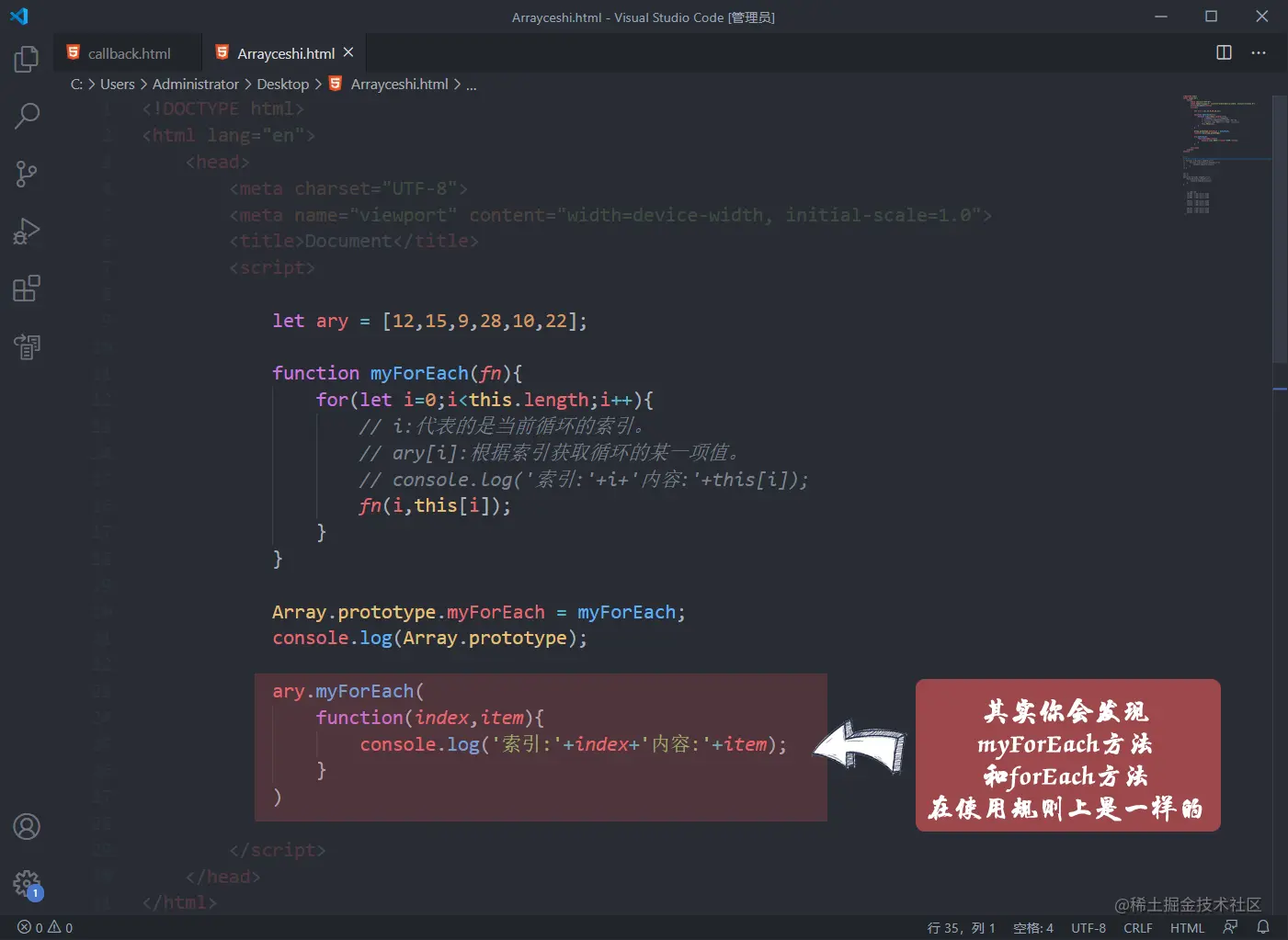
Task: Click the C: breadcrumb segment
Action: click(76, 84)
